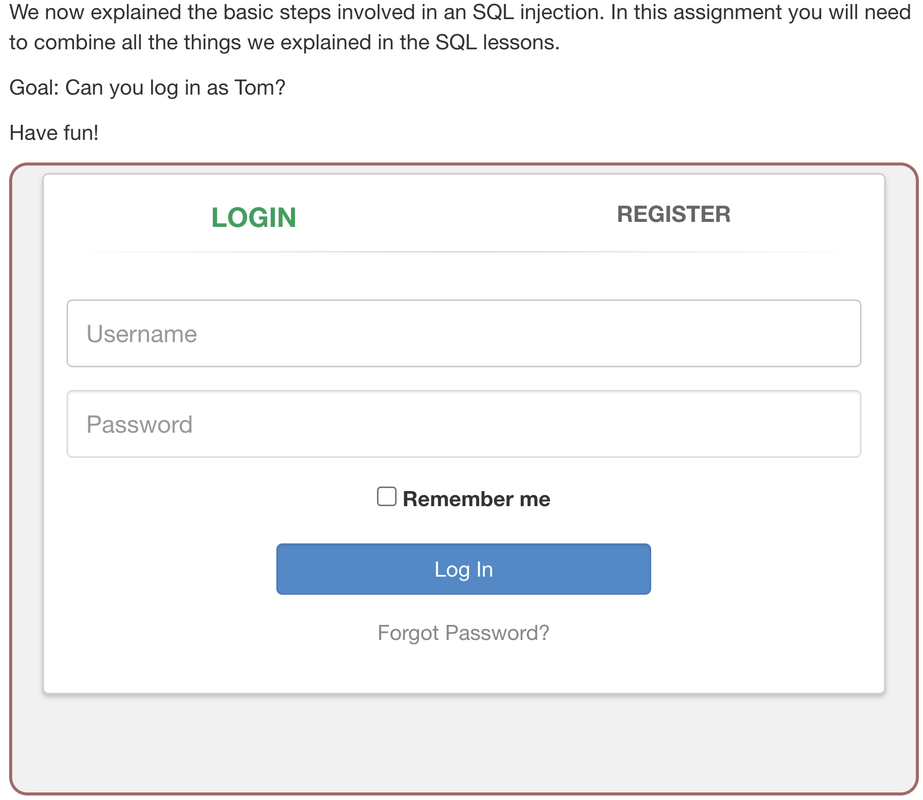This screenshot has width=923, height=800.
Task: Enable the Remember me checkbox
Action: click(x=386, y=497)
